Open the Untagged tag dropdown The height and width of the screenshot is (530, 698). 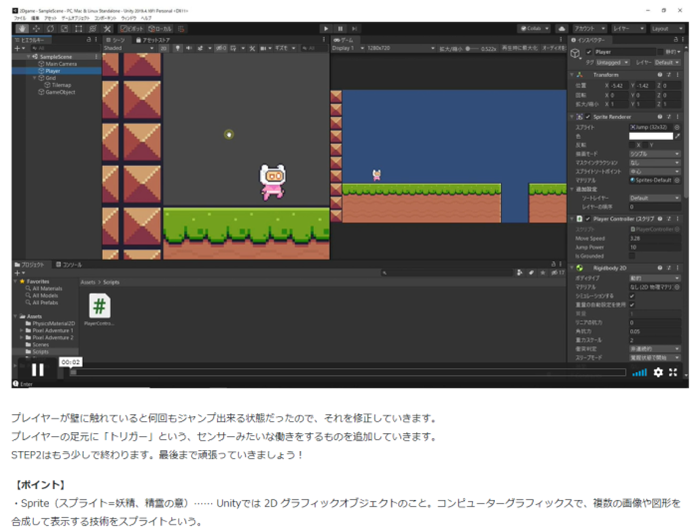(613, 63)
